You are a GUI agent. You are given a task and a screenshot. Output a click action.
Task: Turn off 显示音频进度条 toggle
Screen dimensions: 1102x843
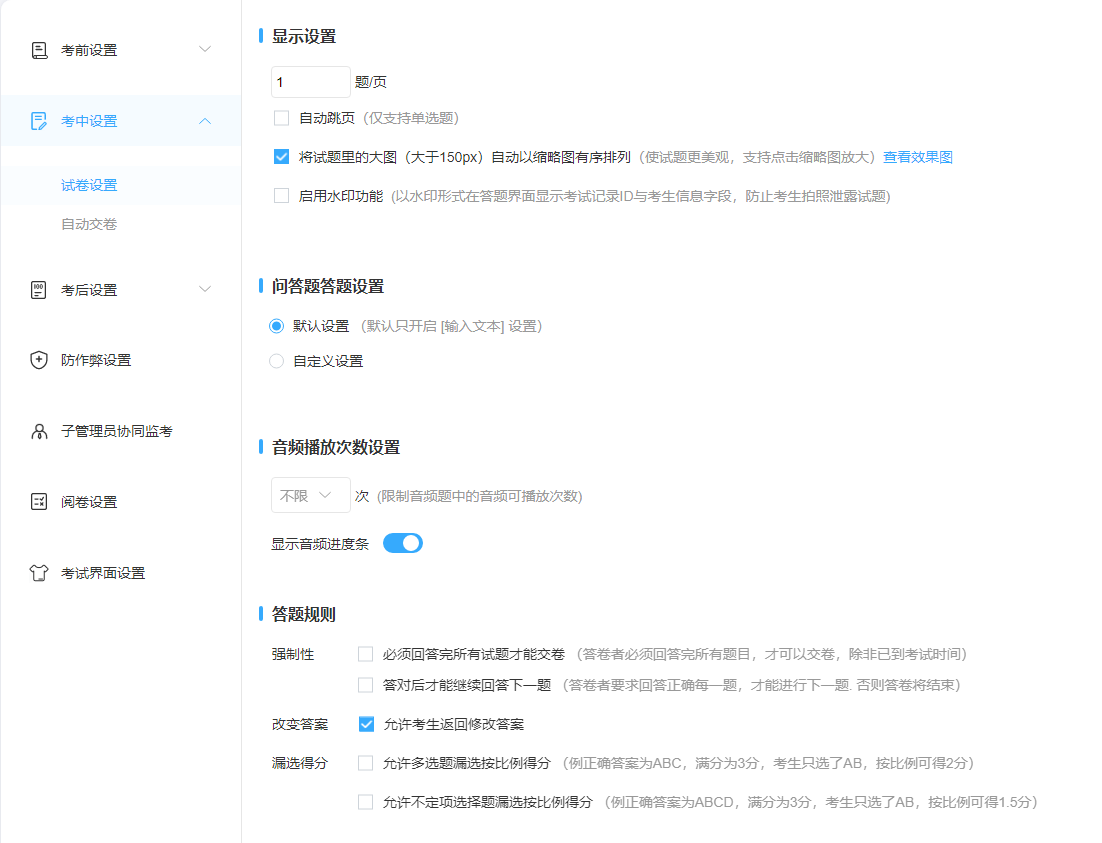click(x=402, y=542)
